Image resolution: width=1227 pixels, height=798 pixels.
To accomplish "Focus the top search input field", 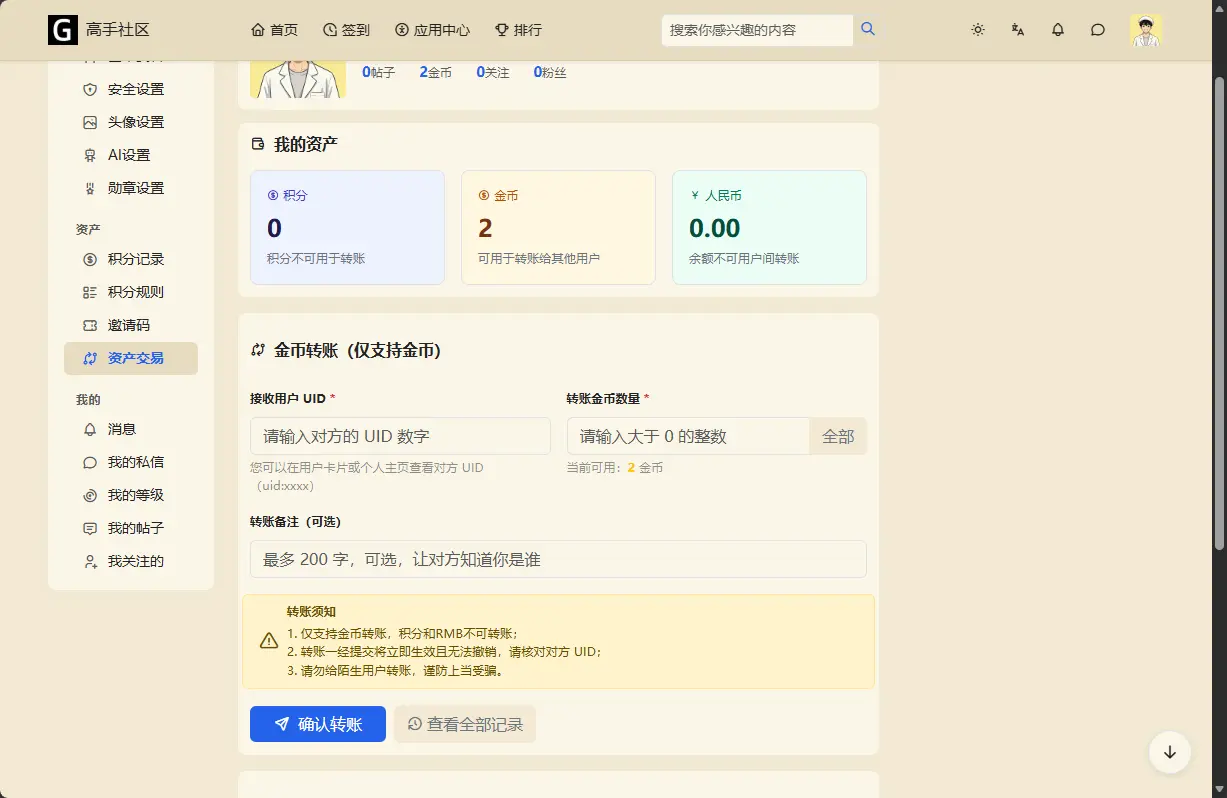I will 757,30.
